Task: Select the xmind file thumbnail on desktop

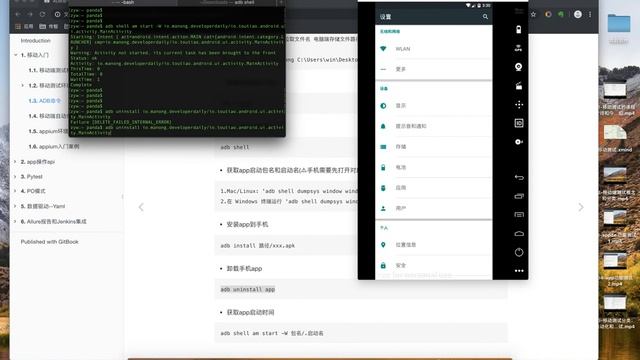Action: point(616,133)
